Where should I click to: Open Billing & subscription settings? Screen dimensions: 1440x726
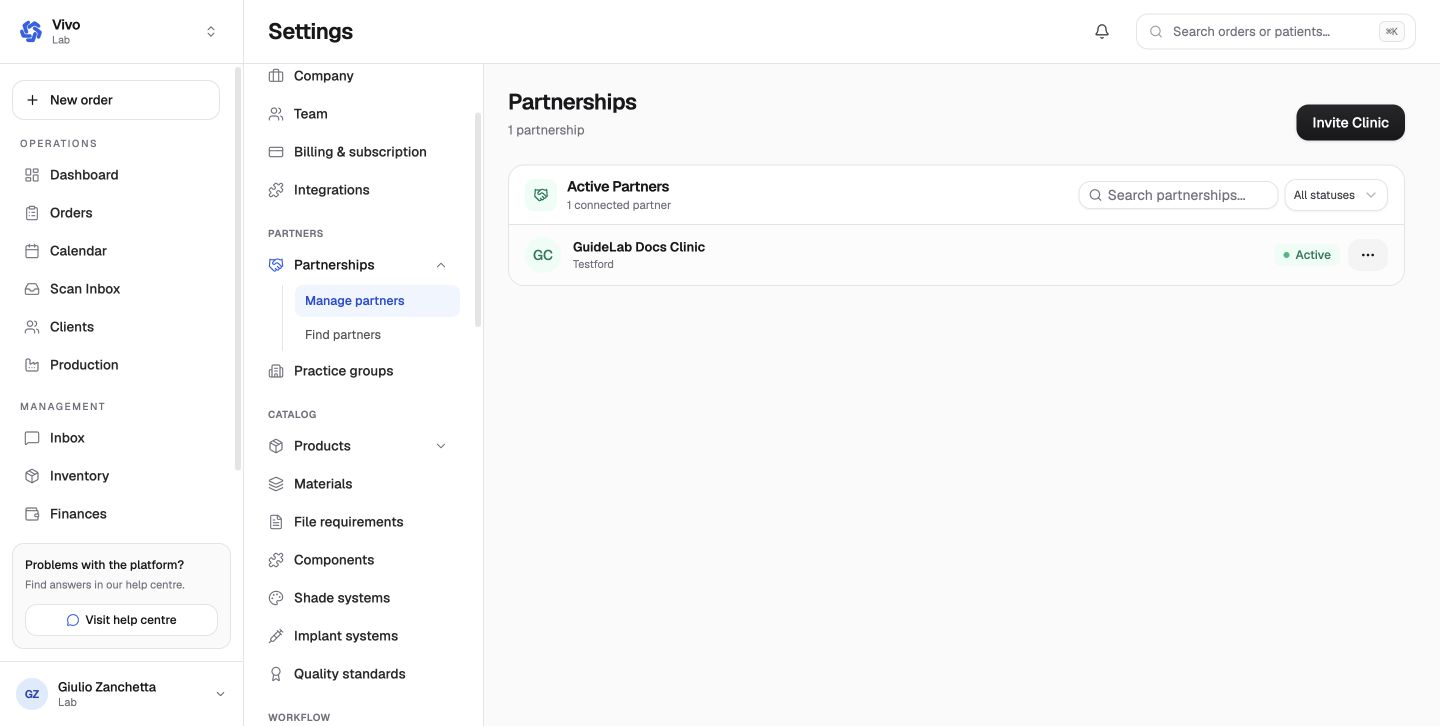360,152
